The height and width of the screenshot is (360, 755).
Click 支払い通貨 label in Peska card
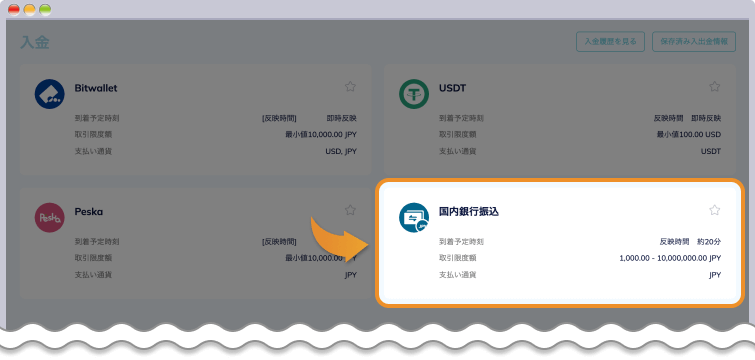point(93,275)
